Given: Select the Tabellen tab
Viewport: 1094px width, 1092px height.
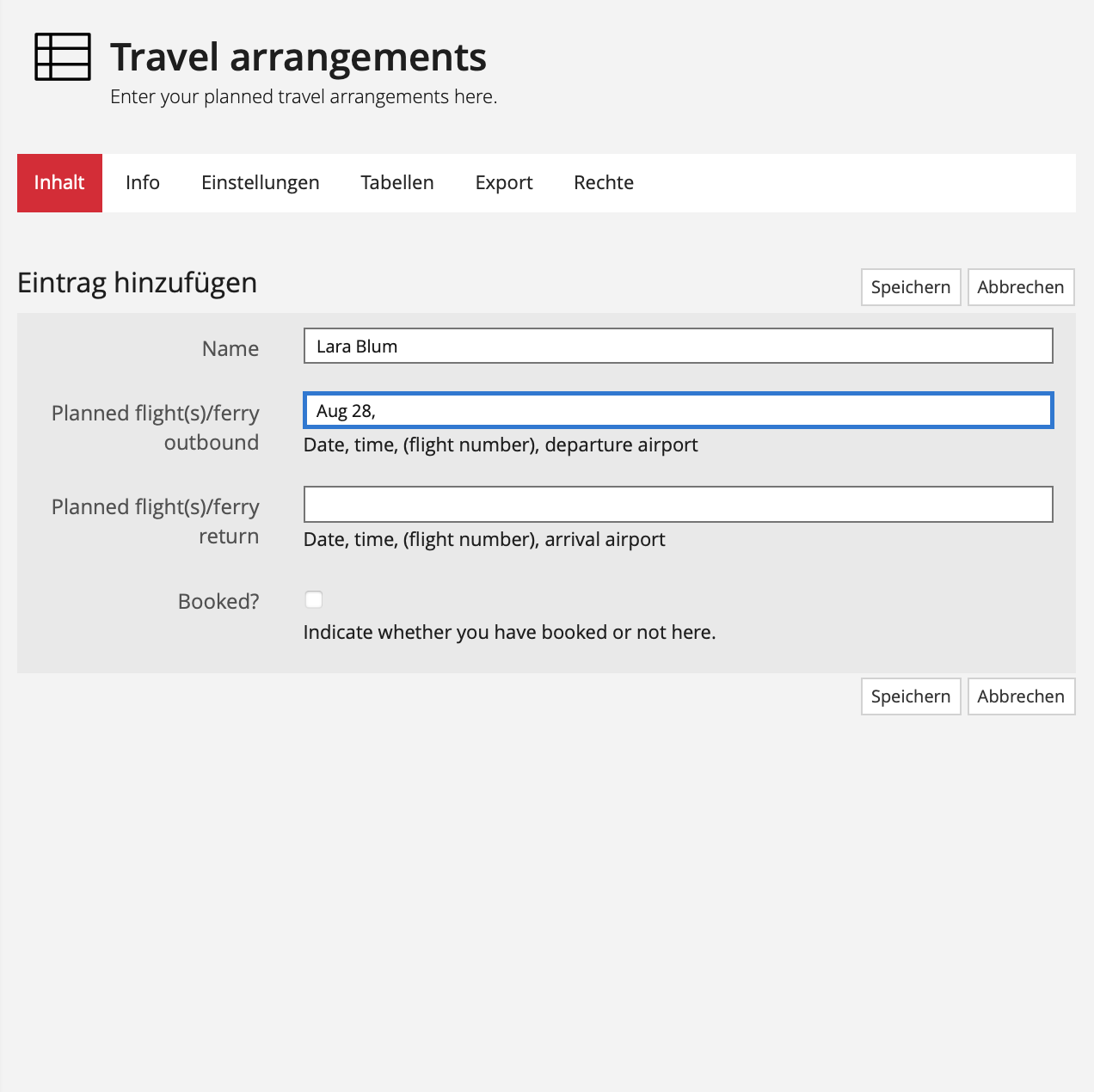Looking at the screenshot, I should coord(396,183).
